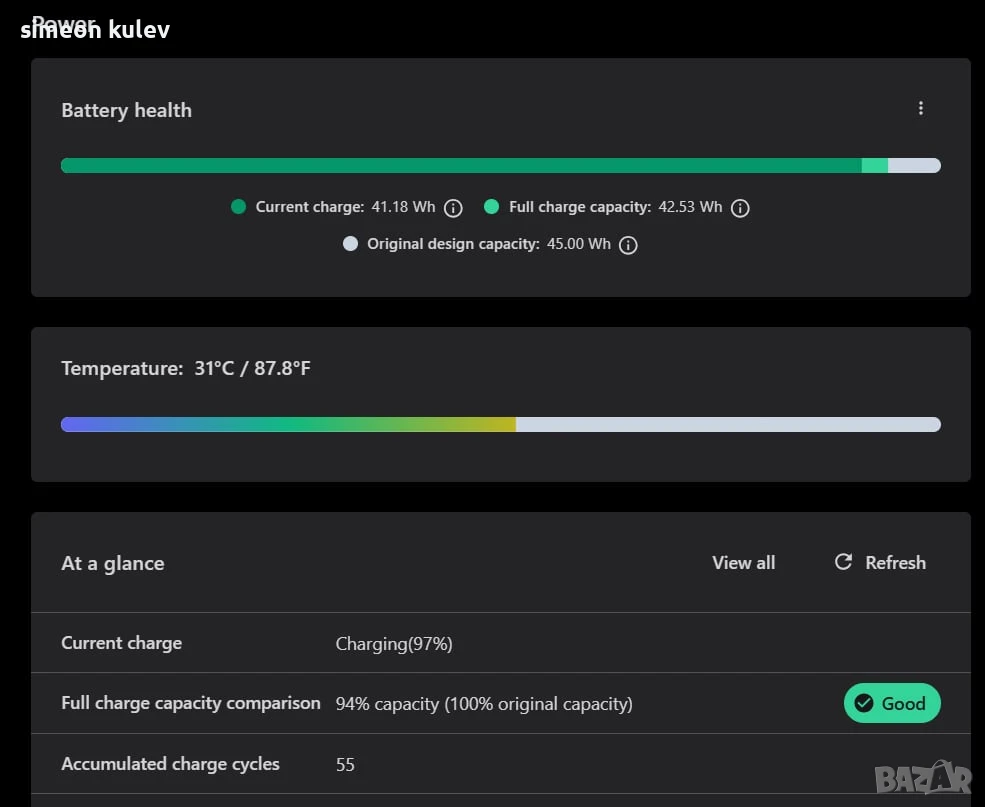
Task: Click the temperature gradient bar
Action: (x=501, y=424)
